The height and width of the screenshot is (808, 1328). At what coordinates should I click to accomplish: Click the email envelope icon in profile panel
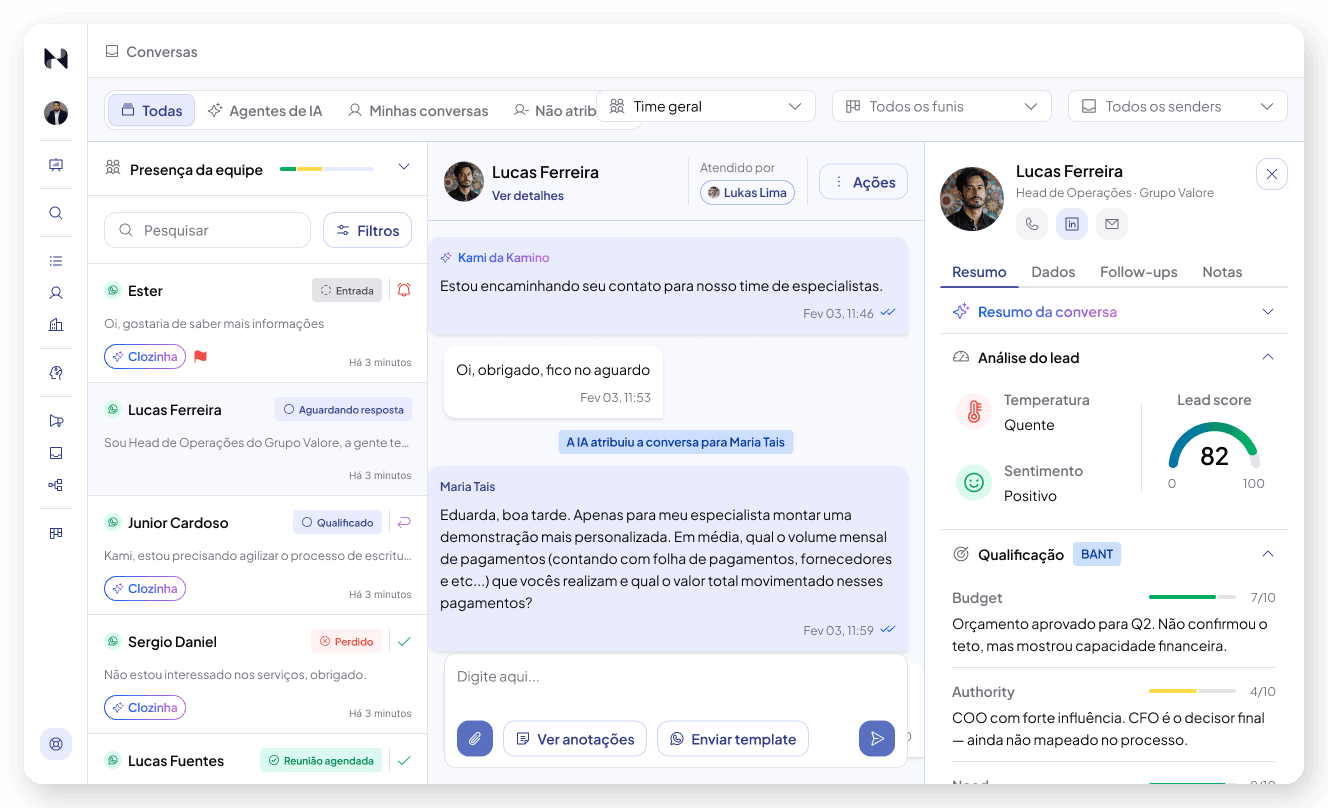[1112, 224]
